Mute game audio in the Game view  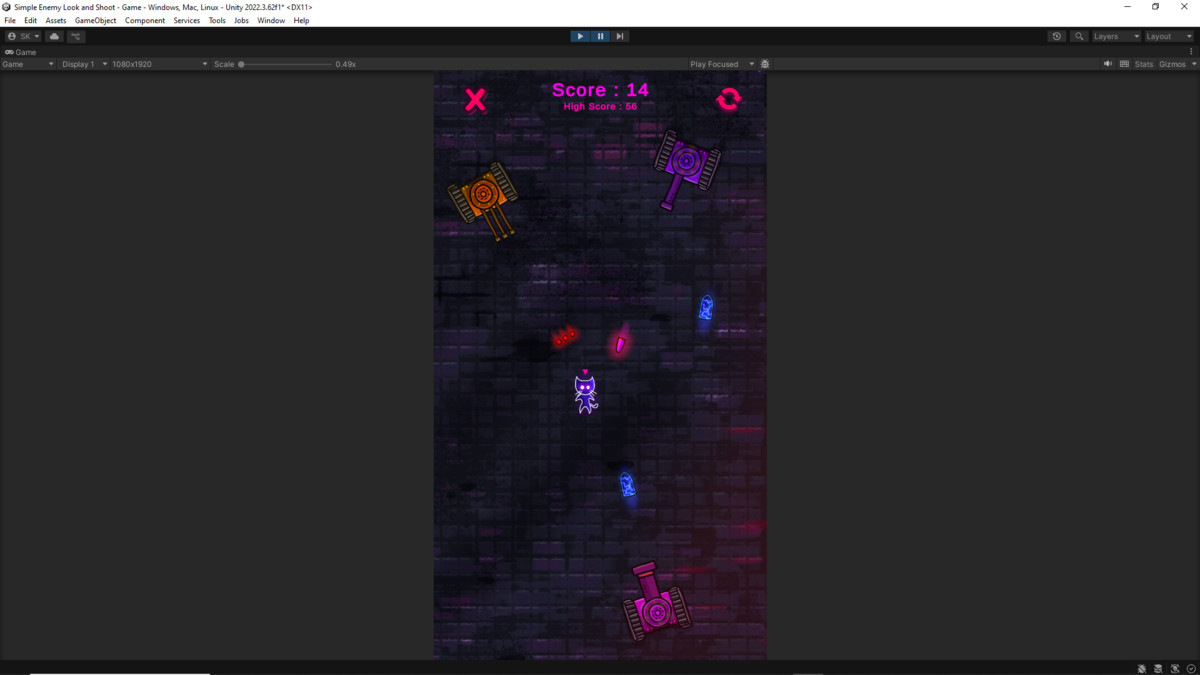(x=1107, y=63)
